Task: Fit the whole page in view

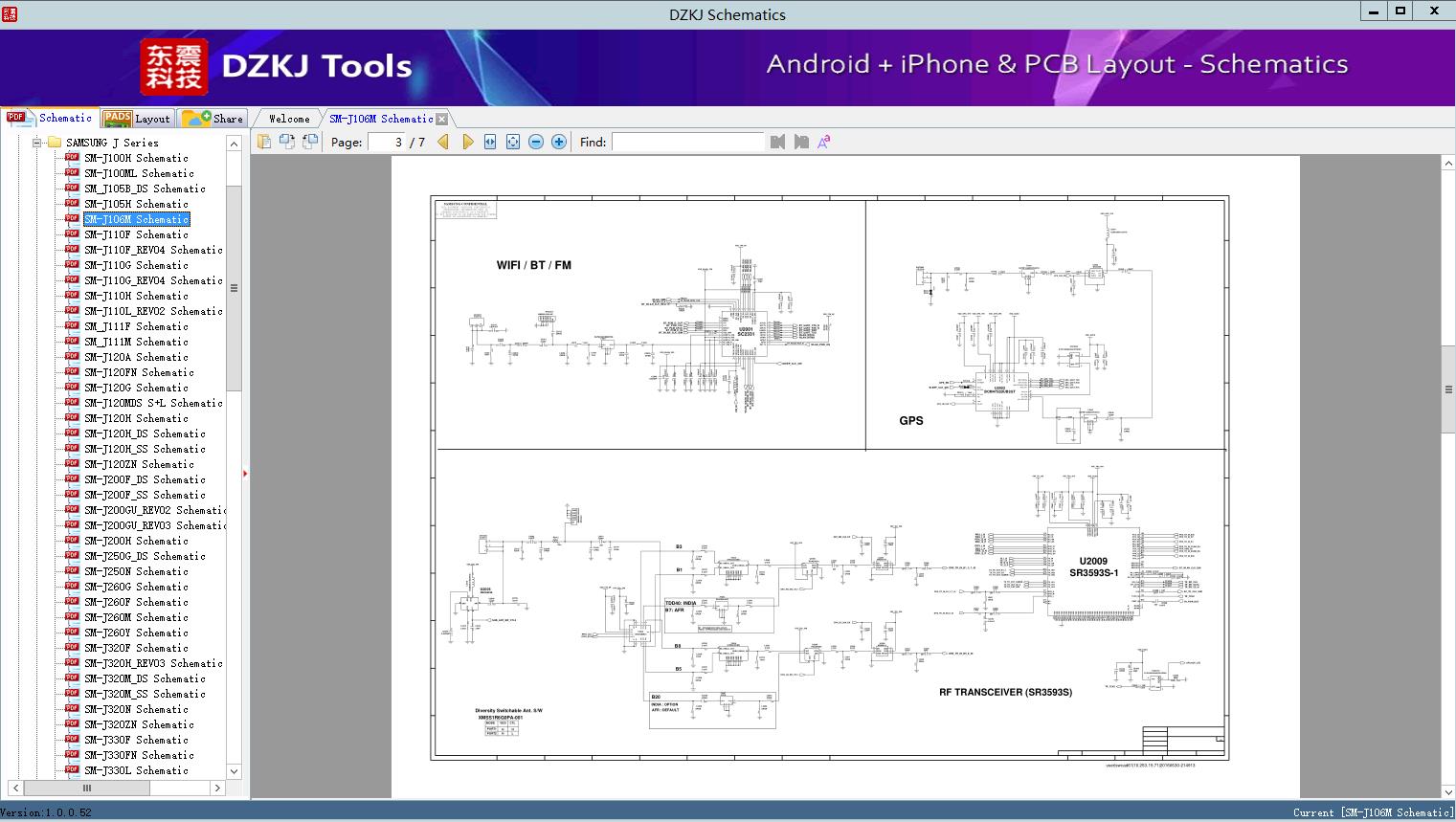Action: point(513,142)
